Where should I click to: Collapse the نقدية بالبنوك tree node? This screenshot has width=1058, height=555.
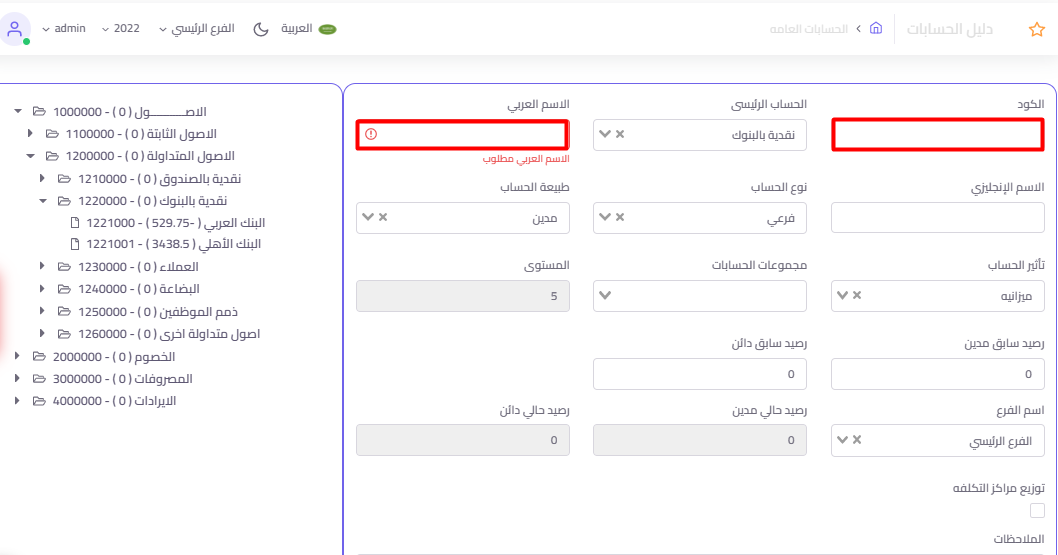pos(43,200)
